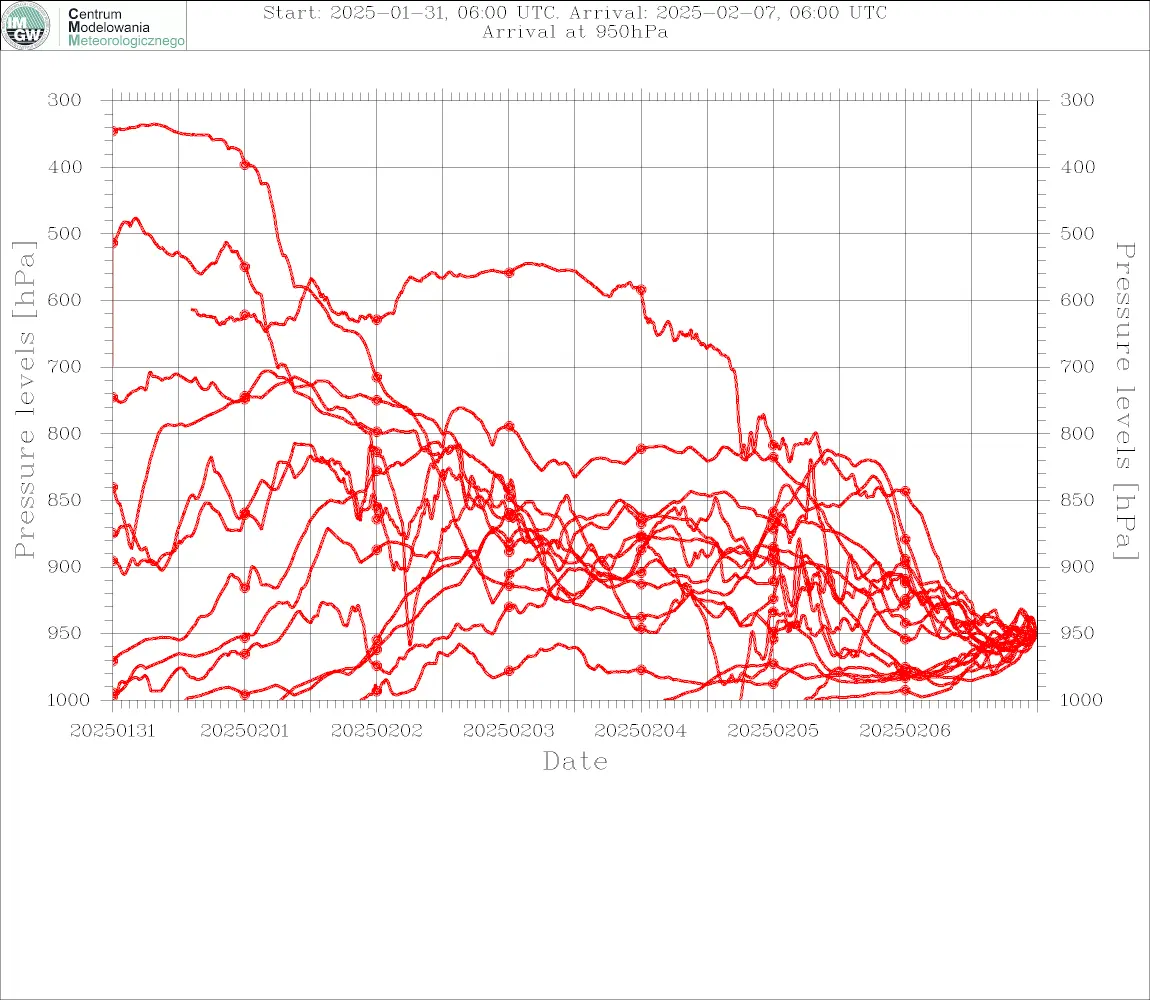Click the 20250201 date label
Viewport: 1150px width, 1000px height.
click(245, 731)
